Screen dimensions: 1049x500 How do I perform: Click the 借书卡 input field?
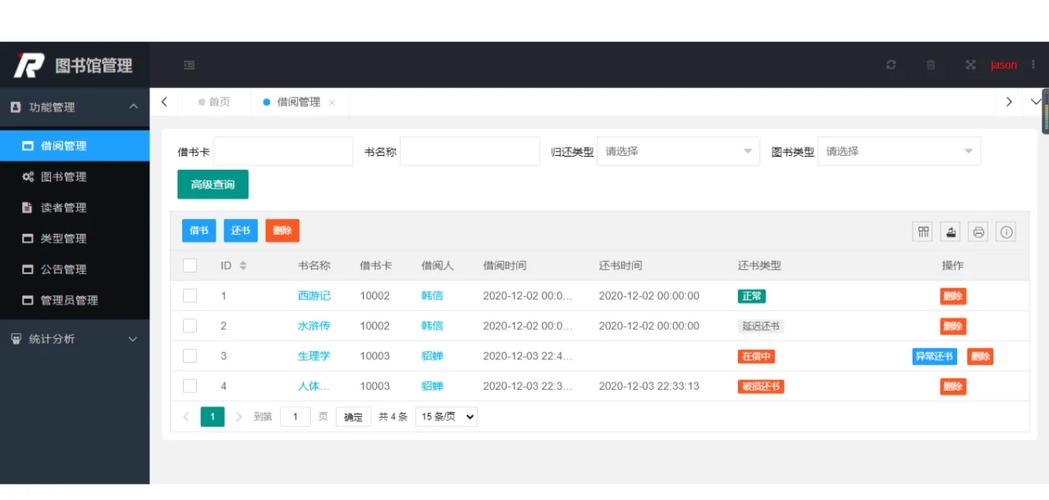tap(283, 151)
